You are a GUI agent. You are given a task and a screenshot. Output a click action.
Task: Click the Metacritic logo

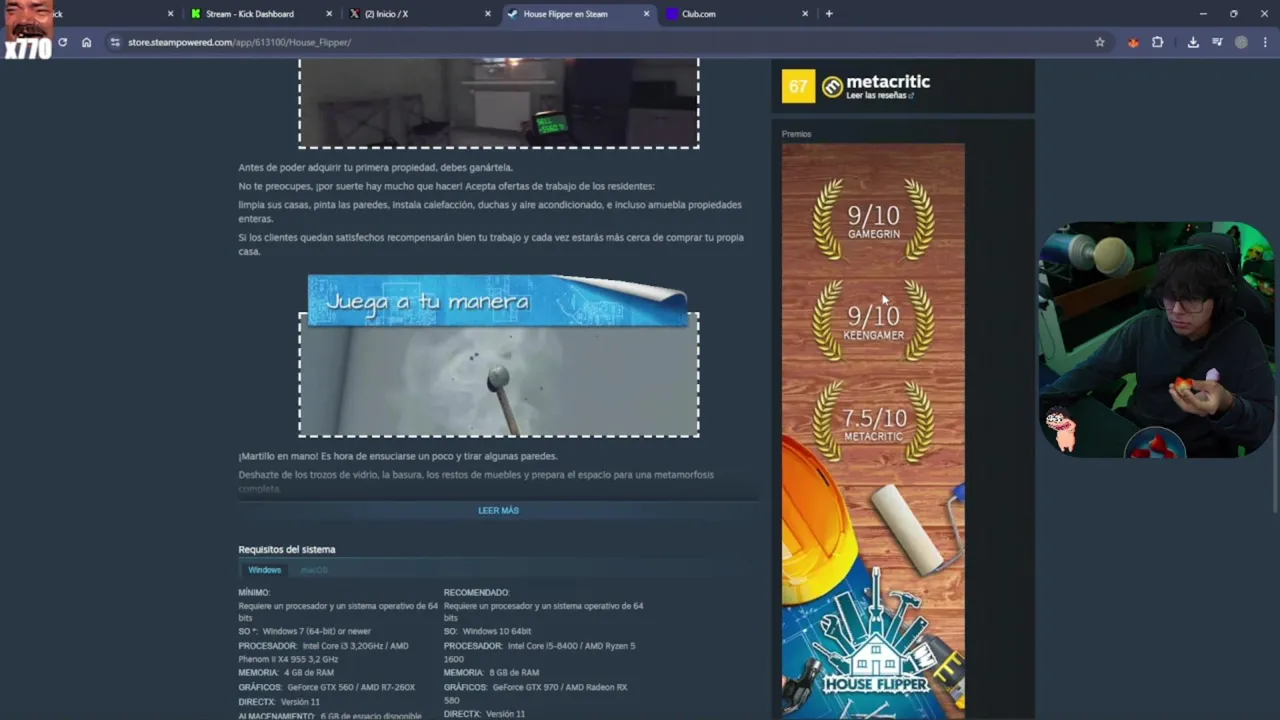pos(876,83)
